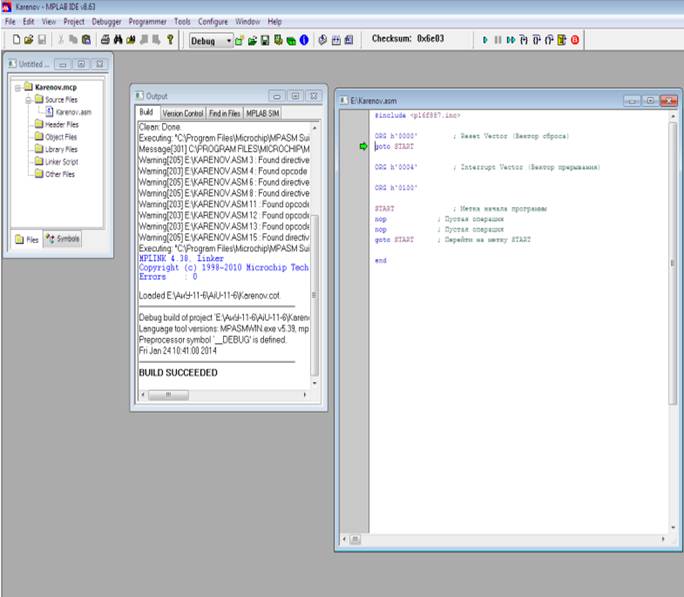This screenshot has height=597, width=684.
Task: Click the Output window horizontal scrollbar thumb
Action: 168,395
